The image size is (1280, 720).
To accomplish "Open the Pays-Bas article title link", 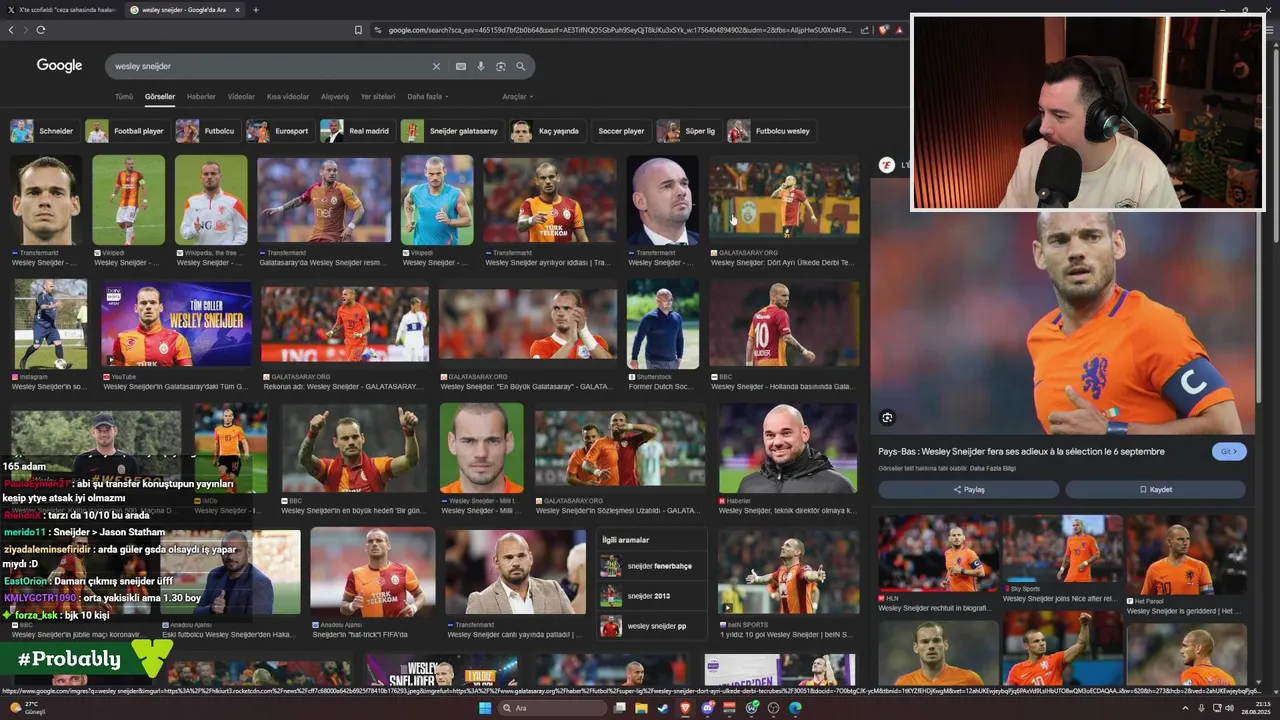I will [1021, 451].
